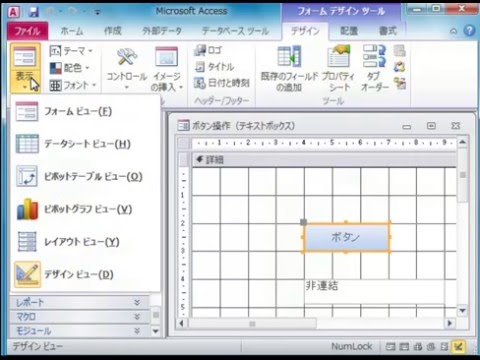Click form horizontal scroll right arrow
This screenshot has height=360, width=480.
click(450, 323)
